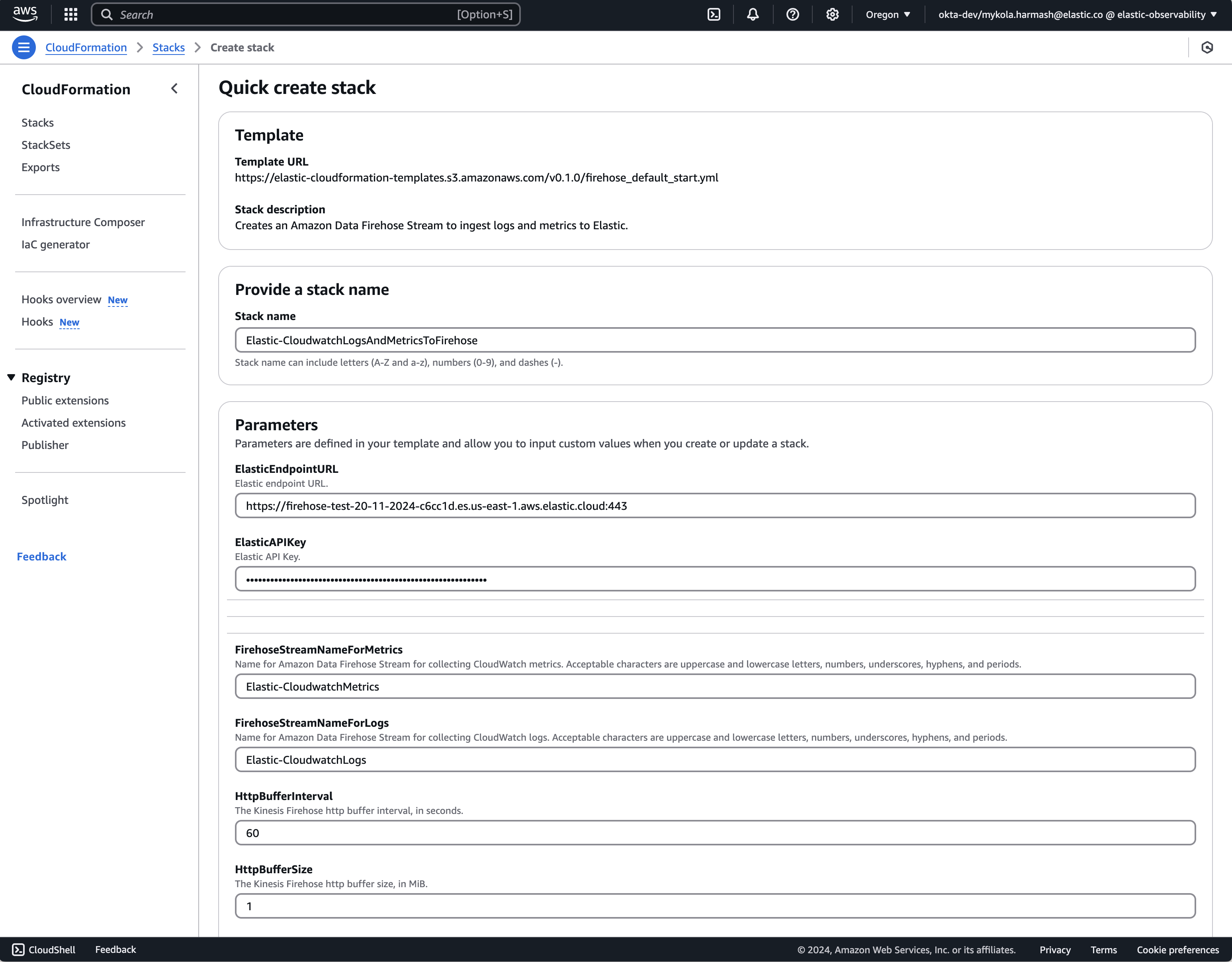Viewport: 1232px width, 962px height.
Task: Open the settings gear icon
Action: [832, 15]
